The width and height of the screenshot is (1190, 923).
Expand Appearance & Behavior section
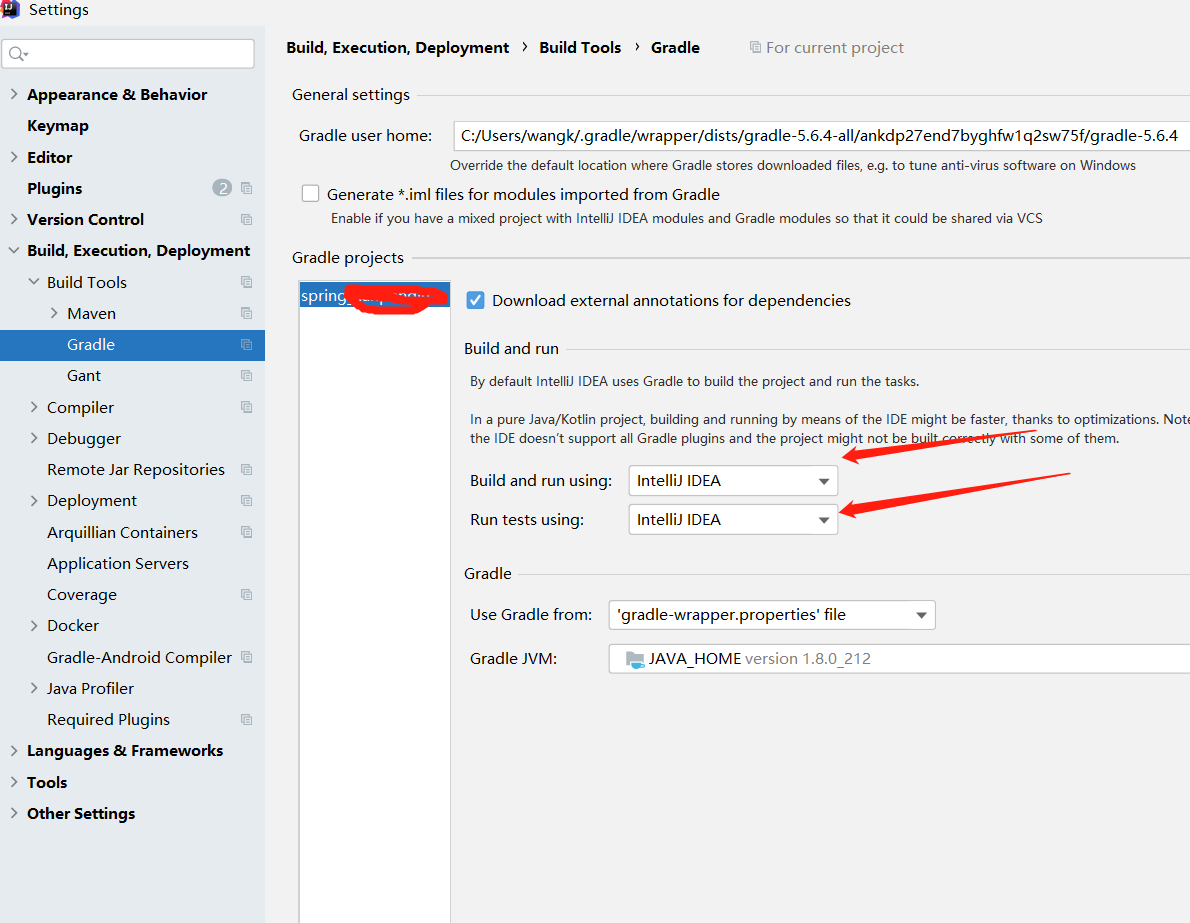tap(14, 94)
